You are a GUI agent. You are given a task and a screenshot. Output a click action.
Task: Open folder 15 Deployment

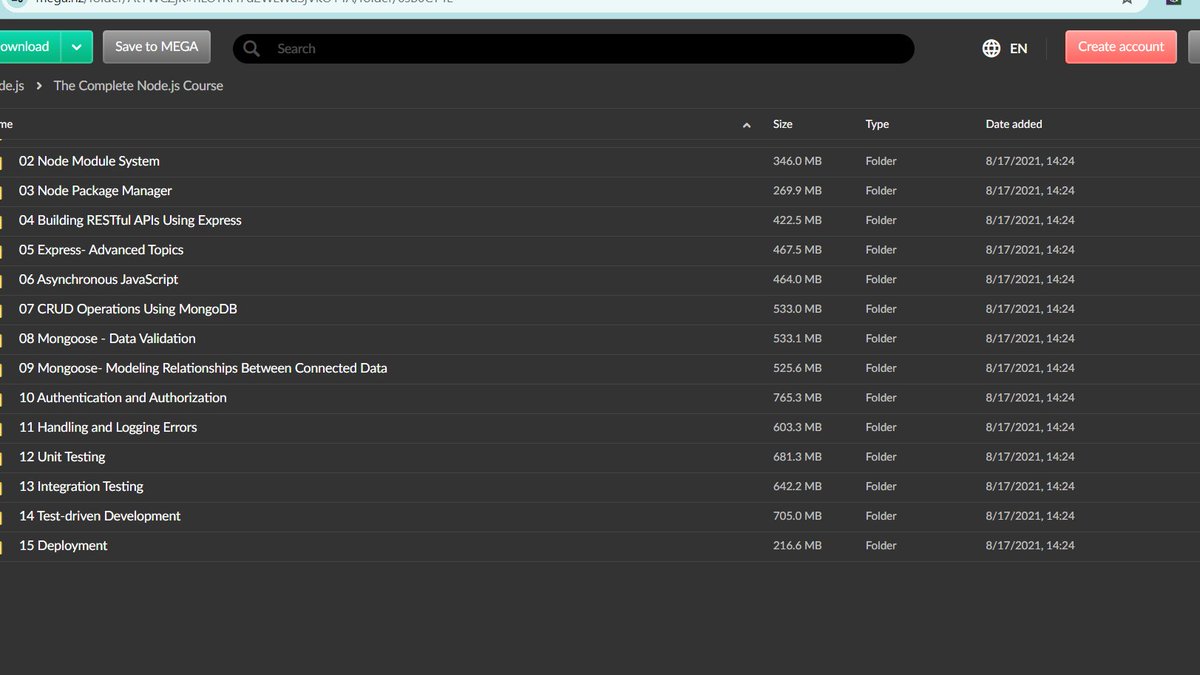63,546
